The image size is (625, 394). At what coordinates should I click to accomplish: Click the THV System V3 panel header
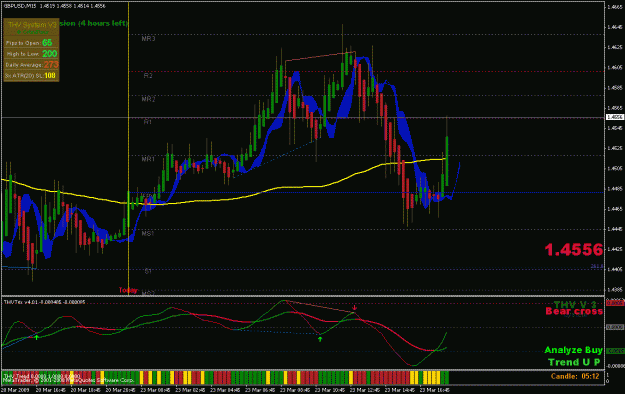pyautogui.click(x=31, y=25)
